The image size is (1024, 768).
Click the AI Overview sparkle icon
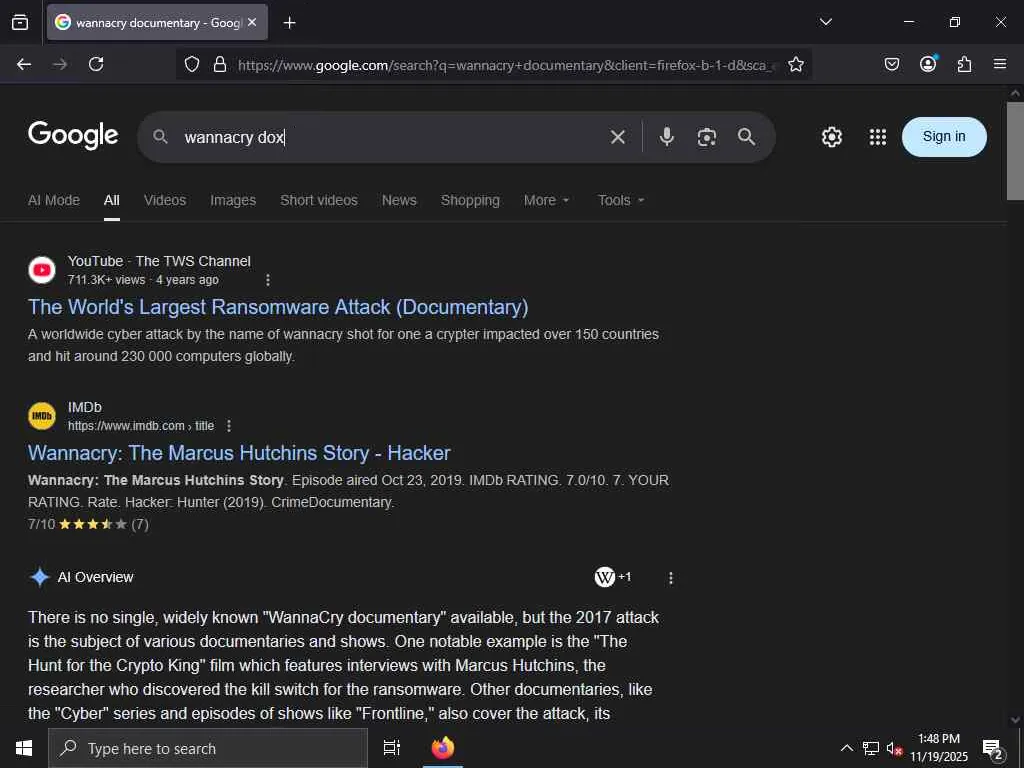pos(40,577)
